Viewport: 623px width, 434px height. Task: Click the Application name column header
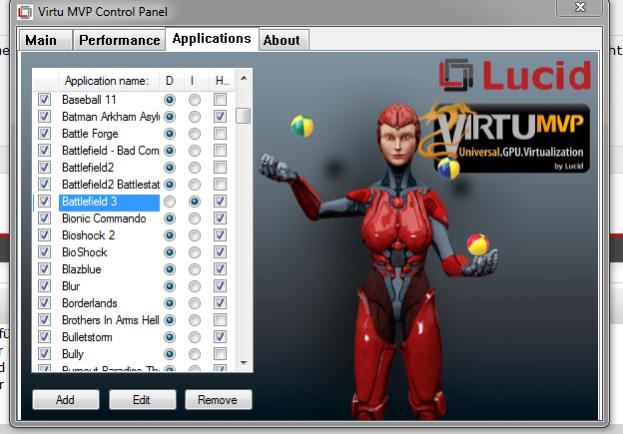(x=108, y=81)
